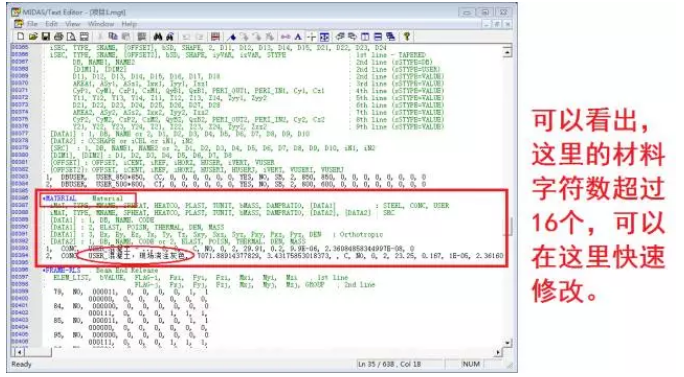This screenshot has height=377, width=684.
Task: Toggle the highlighted blue icon beside the crosshair
Action: pos(324,37)
